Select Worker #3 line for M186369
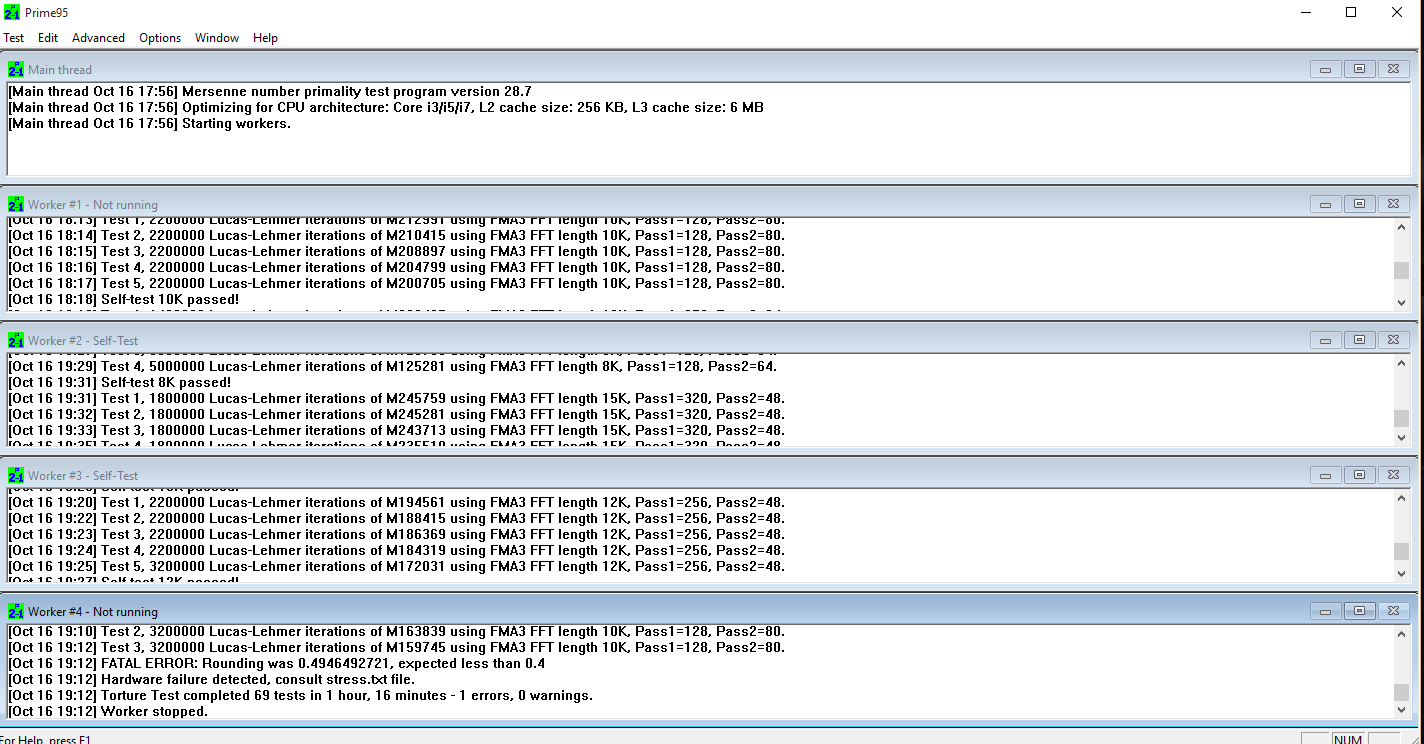 [397, 534]
